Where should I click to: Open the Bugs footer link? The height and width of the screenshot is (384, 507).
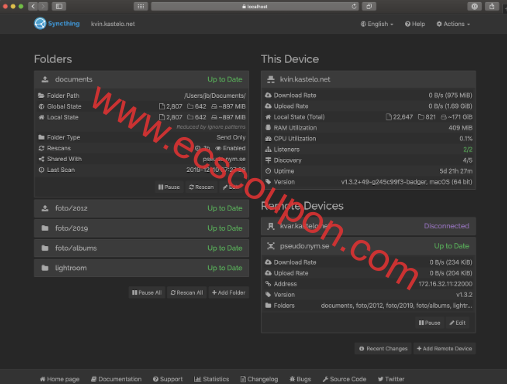(x=300, y=379)
